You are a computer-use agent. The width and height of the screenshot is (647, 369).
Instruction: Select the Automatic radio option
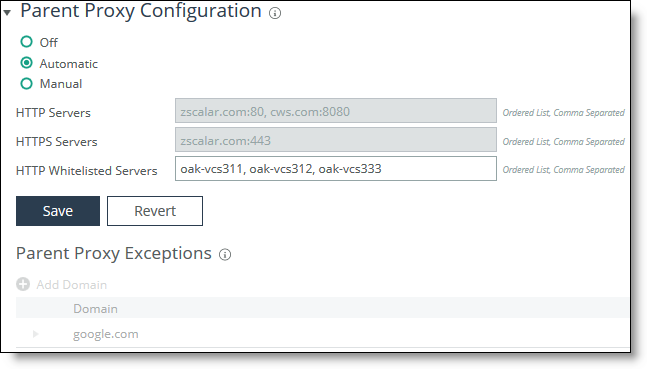pyautogui.click(x=26, y=63)
